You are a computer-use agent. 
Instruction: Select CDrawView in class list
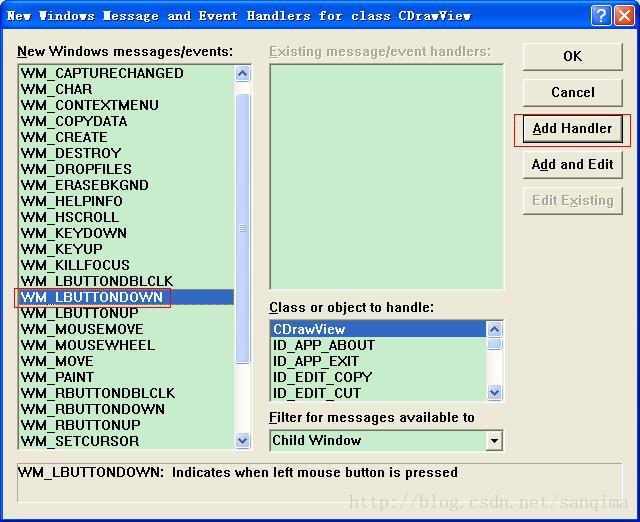pos(378,329)
